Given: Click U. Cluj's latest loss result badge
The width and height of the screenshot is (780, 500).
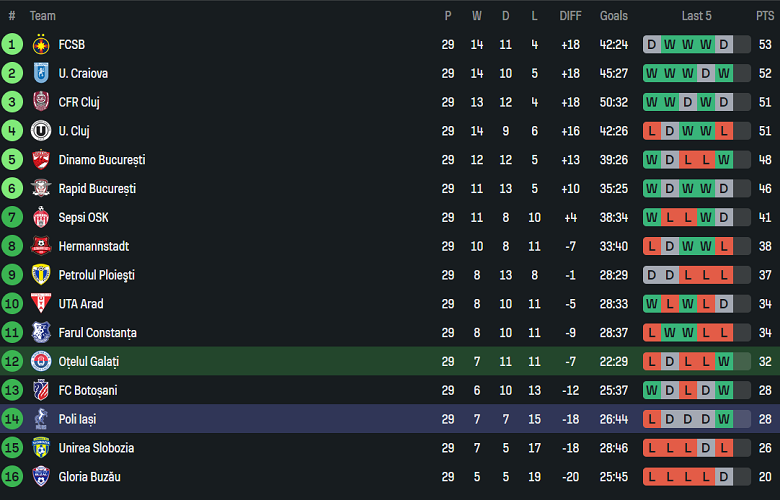Looking at the screenshot, I should point(724,131).
